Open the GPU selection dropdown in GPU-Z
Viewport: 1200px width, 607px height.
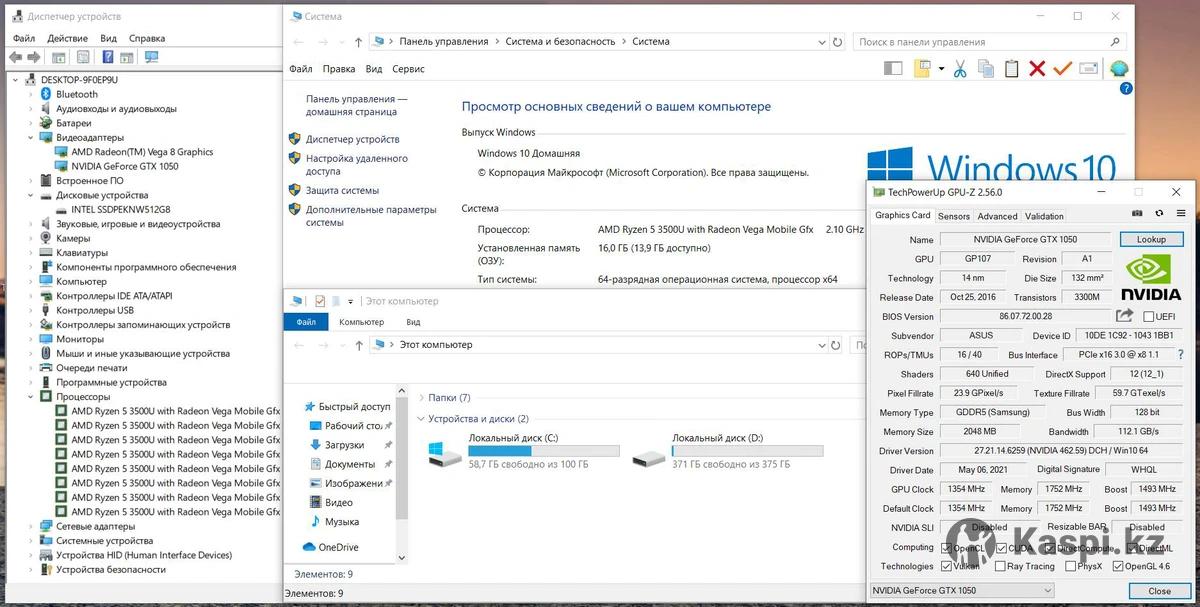coord(962,591)
